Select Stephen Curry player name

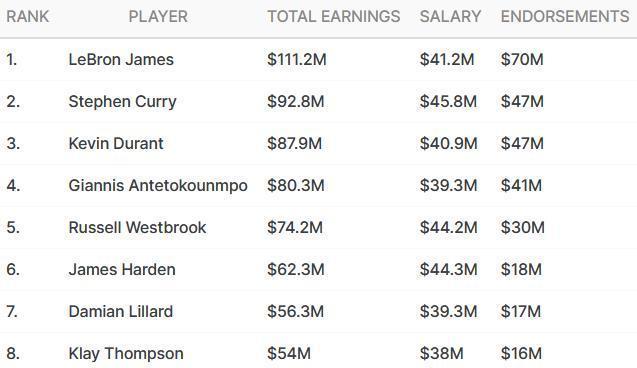pos(122,102)
